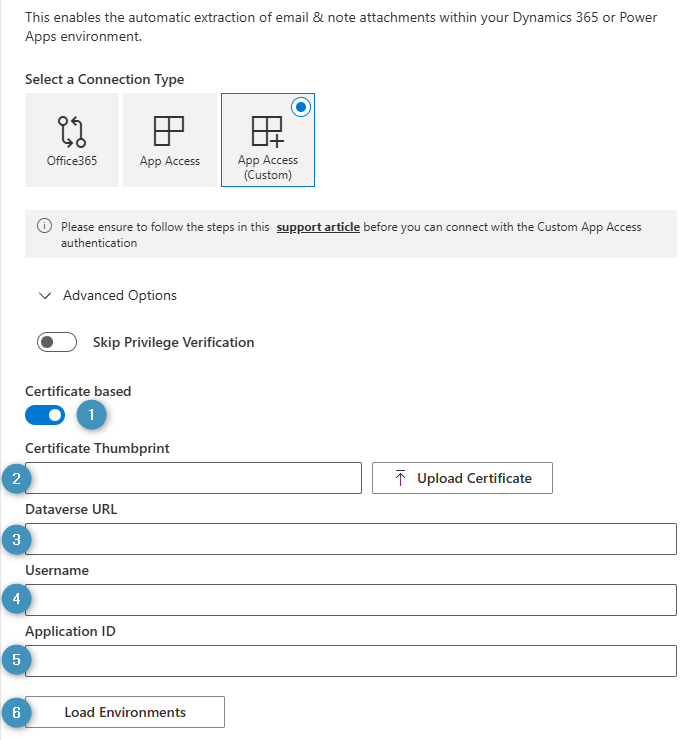Turn off the Certificate based toggle

click(x=45, y=414)
